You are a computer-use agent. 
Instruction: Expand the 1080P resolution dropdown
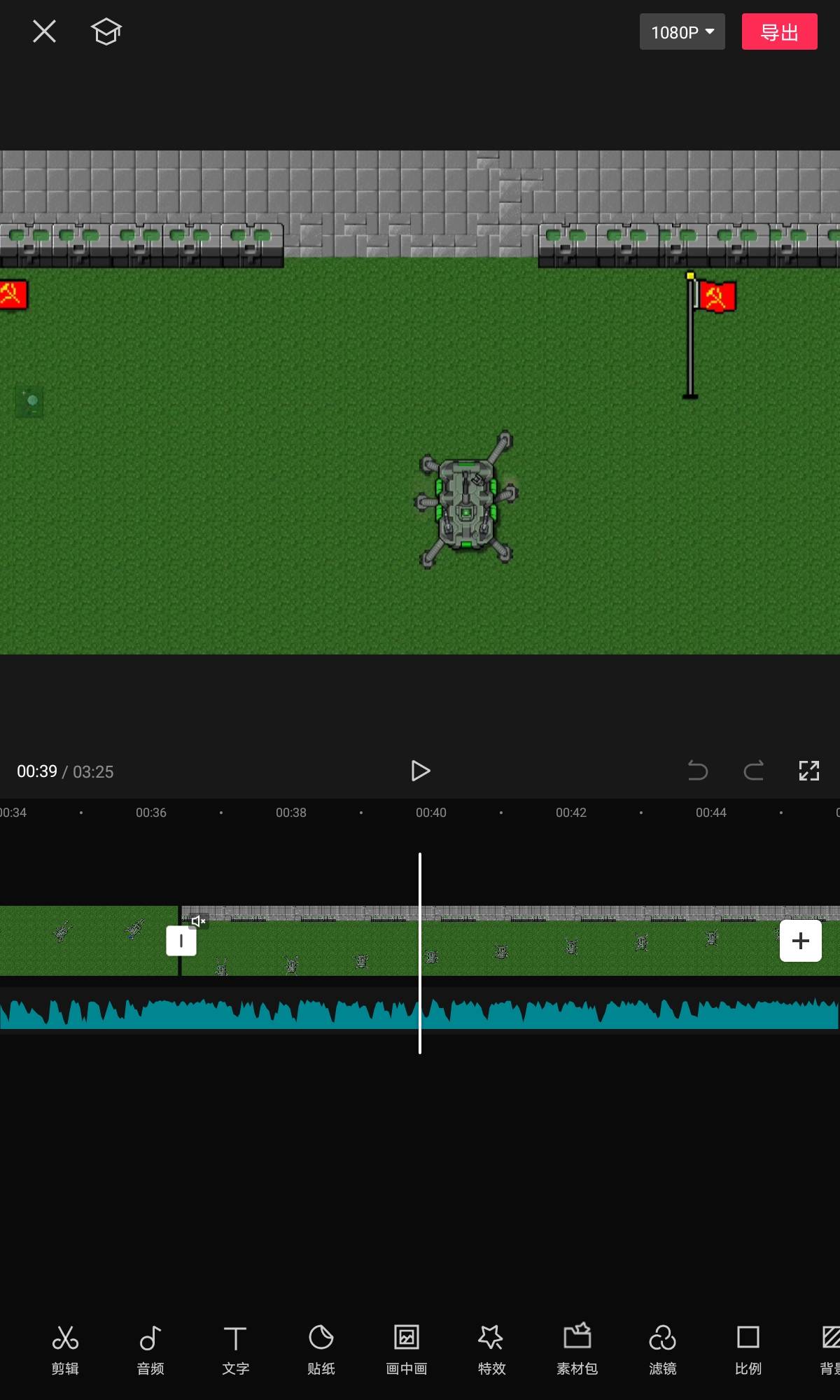[682, 32]
